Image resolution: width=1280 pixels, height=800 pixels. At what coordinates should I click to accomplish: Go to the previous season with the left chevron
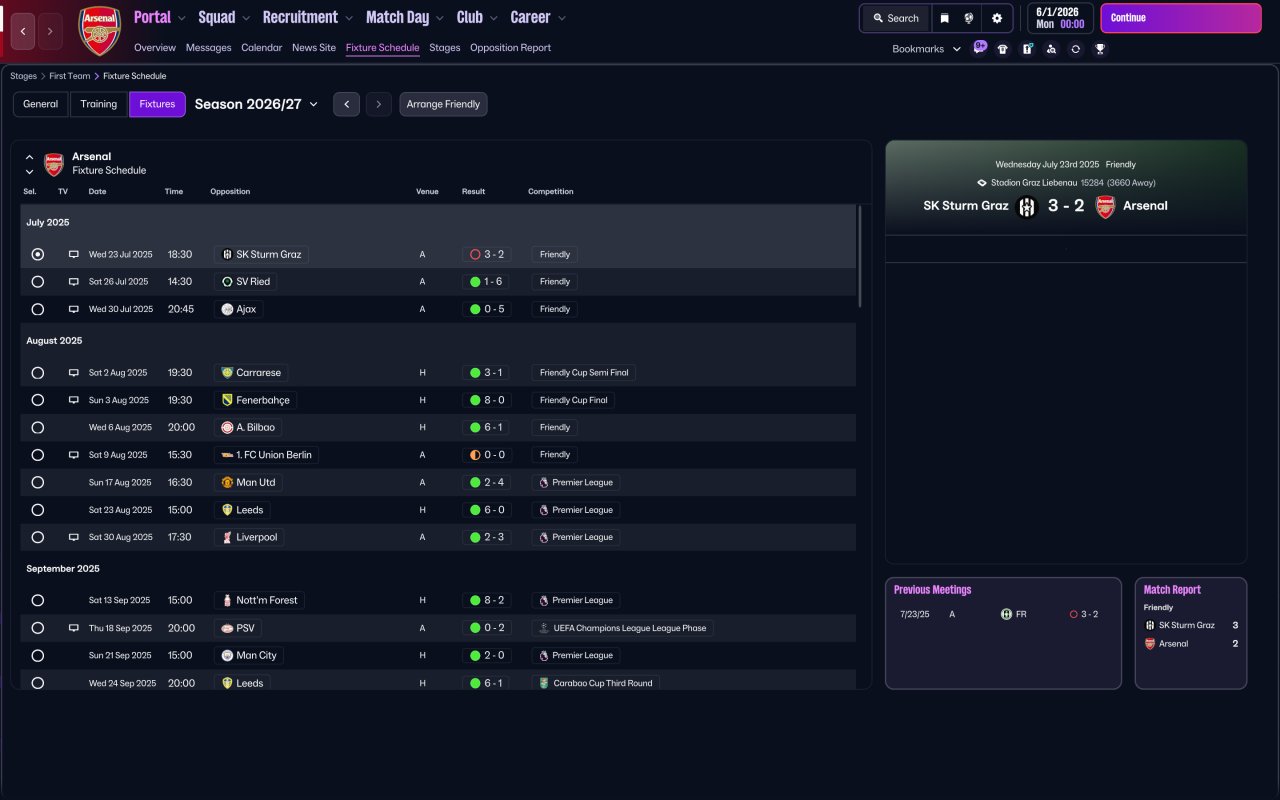[347, 104]
